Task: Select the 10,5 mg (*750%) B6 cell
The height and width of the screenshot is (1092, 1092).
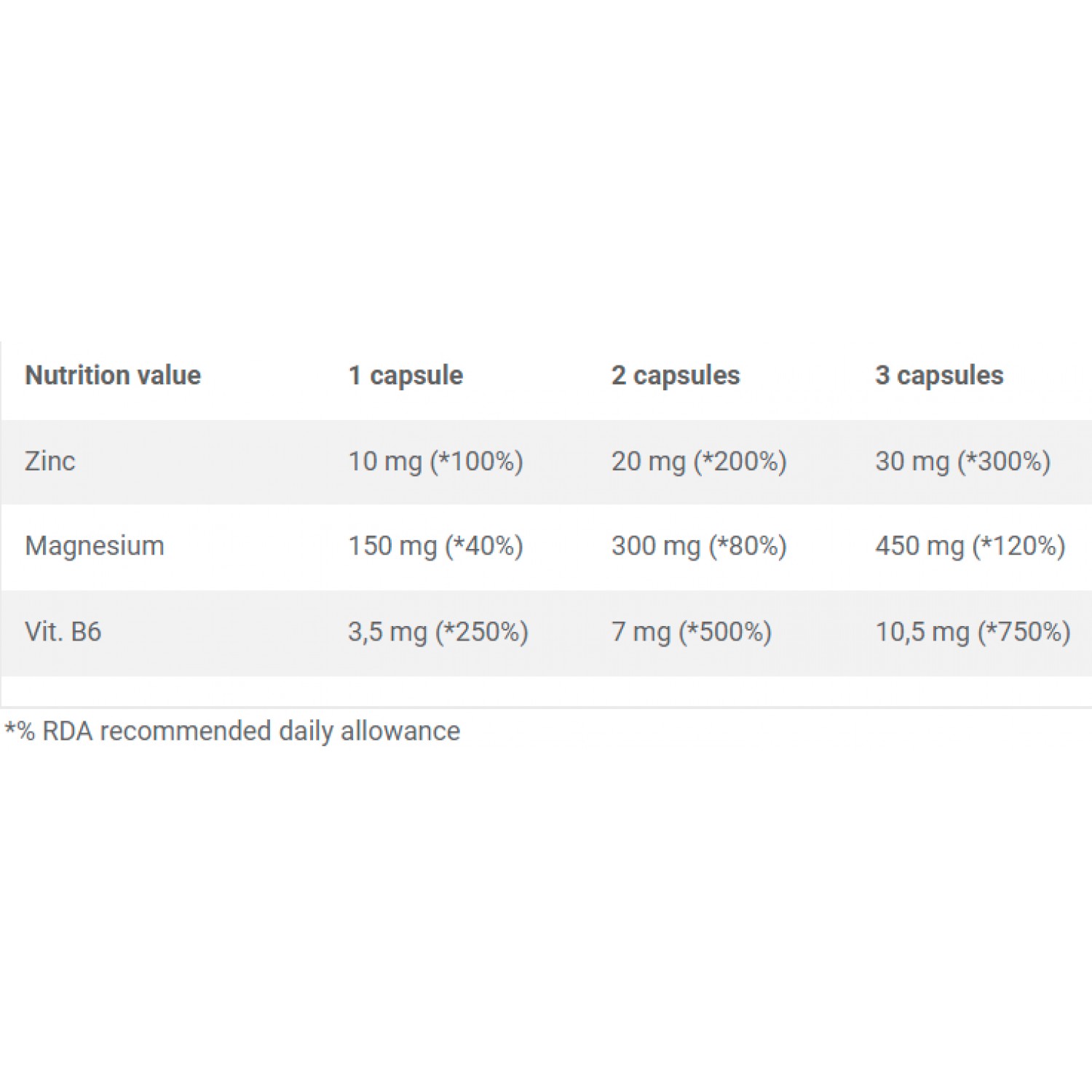Action: (973, 632)
